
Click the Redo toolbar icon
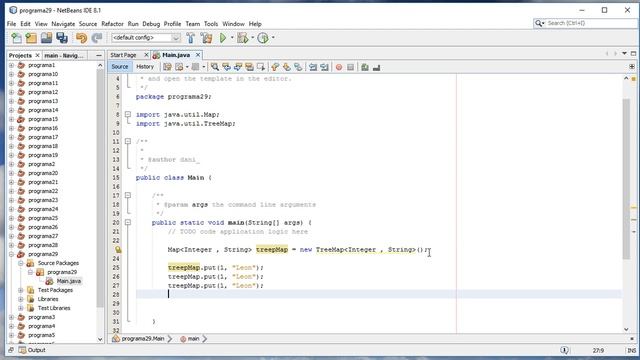point(97,38)
